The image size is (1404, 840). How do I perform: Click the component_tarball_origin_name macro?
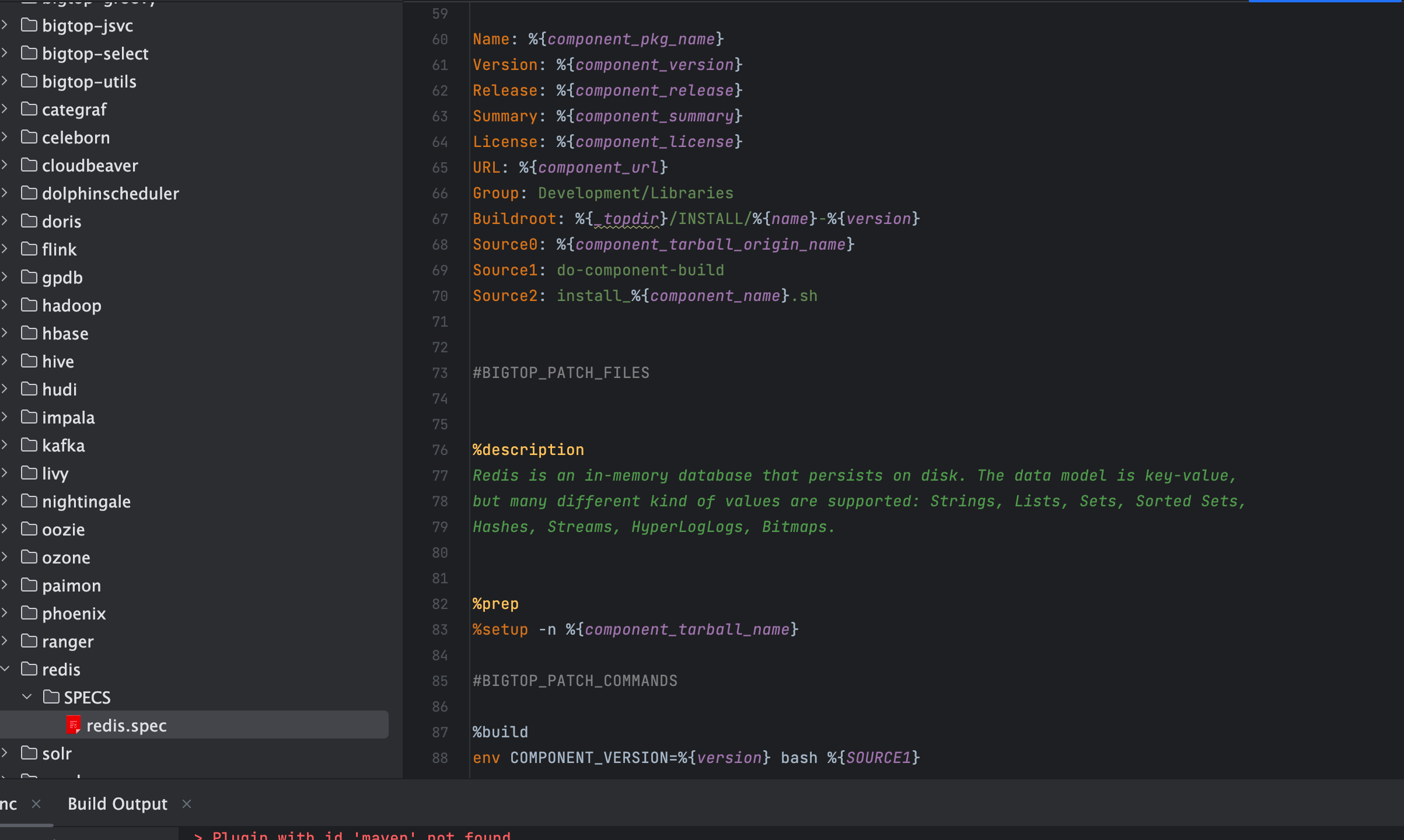710,244
